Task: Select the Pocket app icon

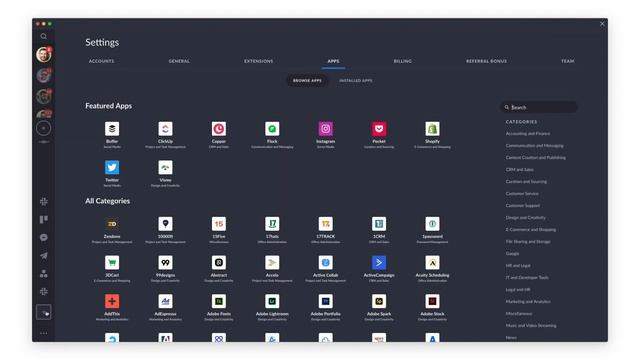Action: click(379, 129)
